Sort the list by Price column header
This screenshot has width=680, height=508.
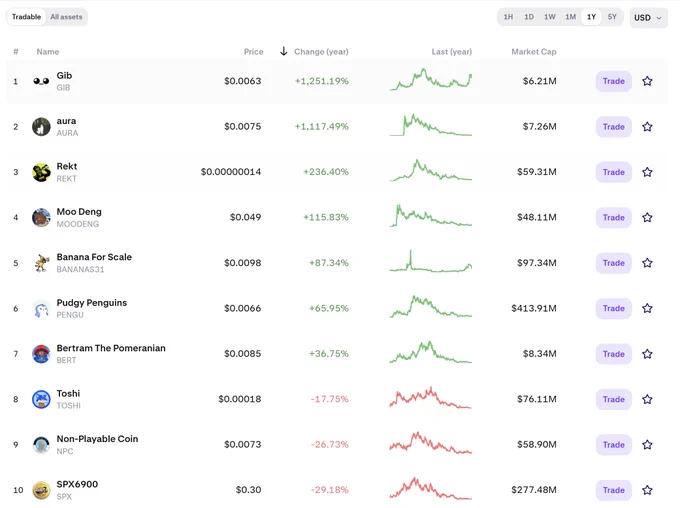[253, 52]
